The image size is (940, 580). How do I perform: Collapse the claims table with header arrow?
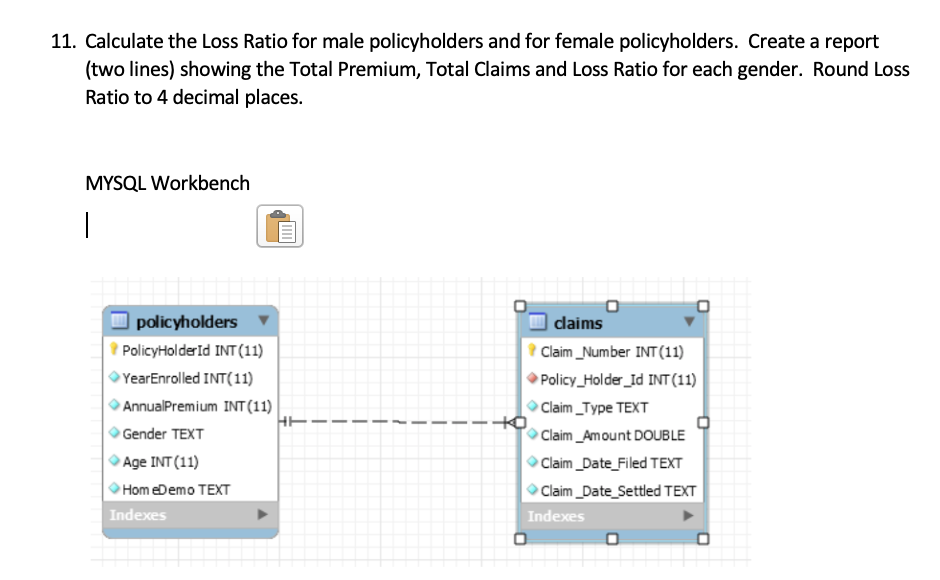tap(689, 321)
